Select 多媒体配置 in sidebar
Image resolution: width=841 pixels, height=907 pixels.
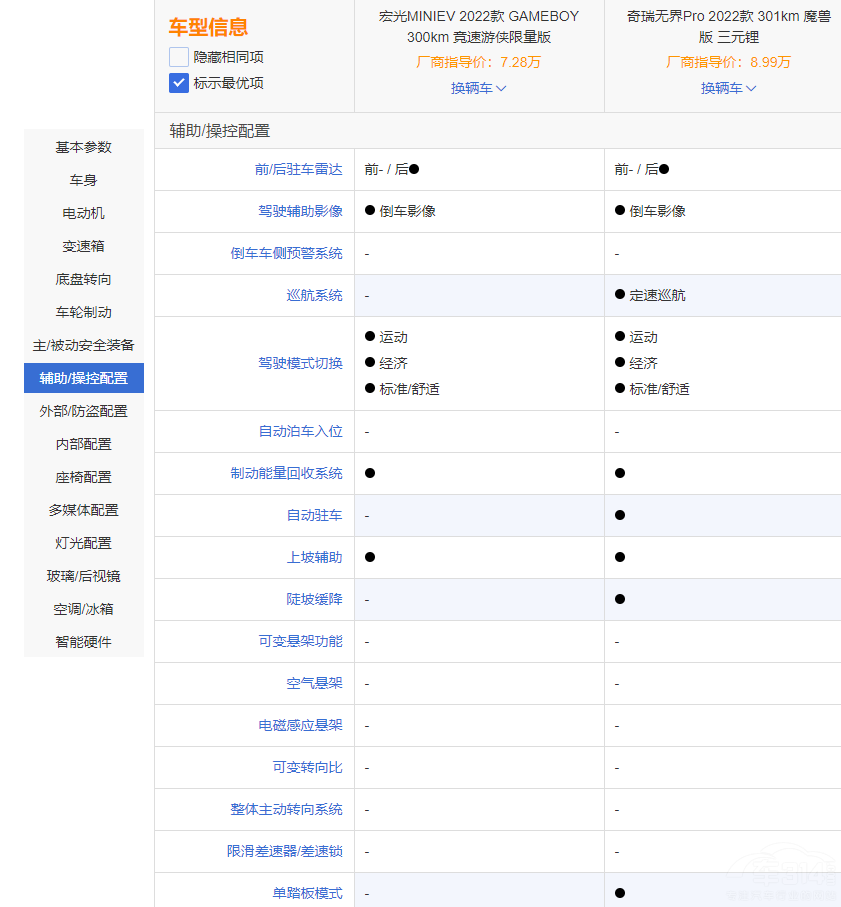tap(84, 510)
